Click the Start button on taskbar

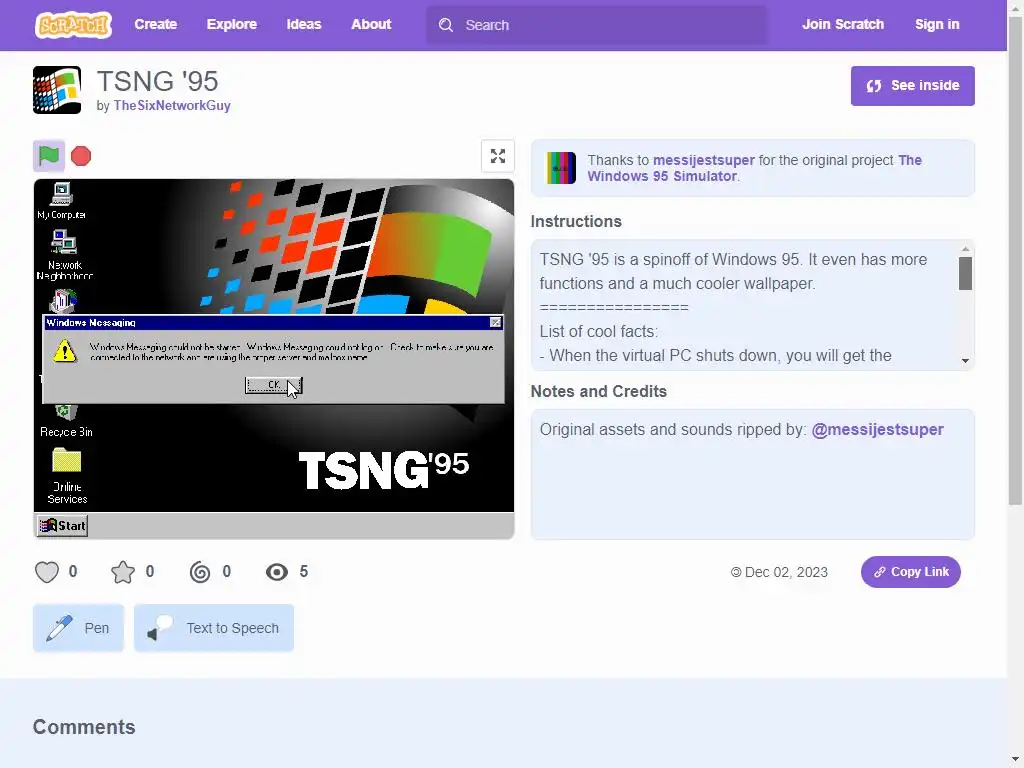click(63, 526)
